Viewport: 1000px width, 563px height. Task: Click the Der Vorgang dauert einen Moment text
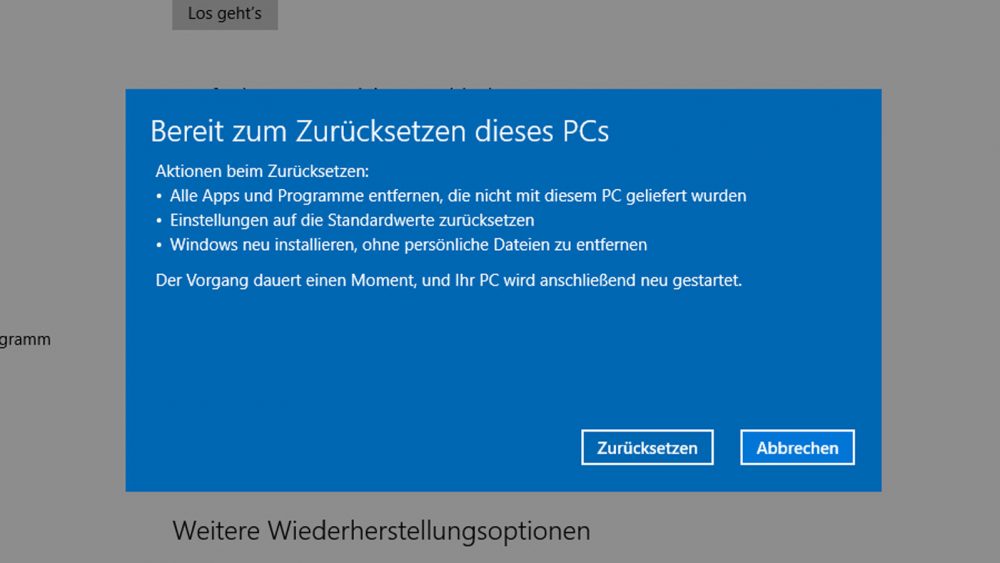pos(285,281)
